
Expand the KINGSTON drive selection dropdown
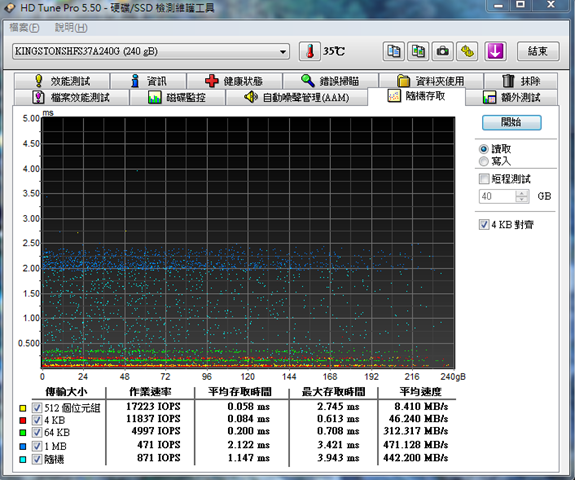283,51
